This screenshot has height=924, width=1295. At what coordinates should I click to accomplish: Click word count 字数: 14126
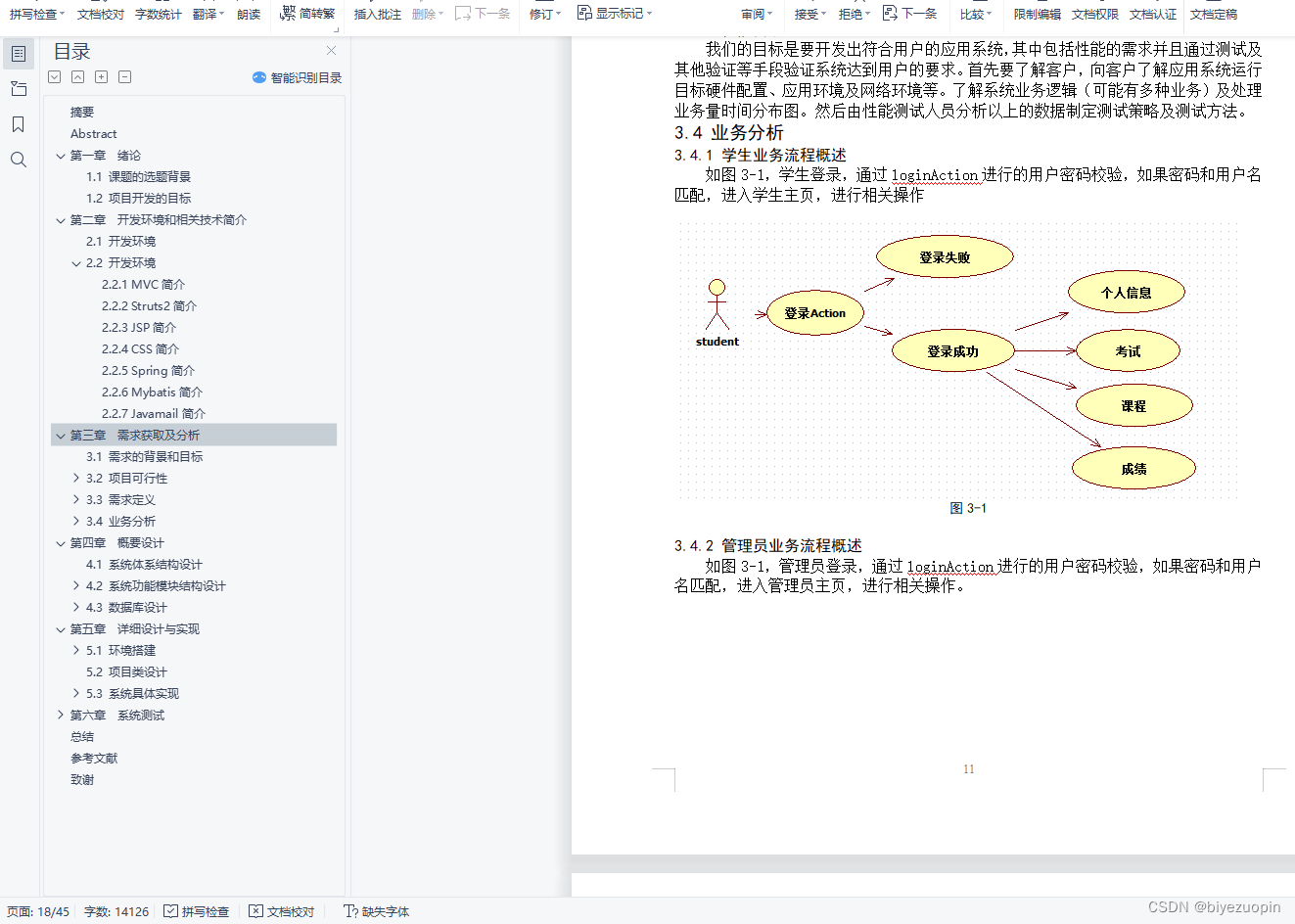coord(116,911)
